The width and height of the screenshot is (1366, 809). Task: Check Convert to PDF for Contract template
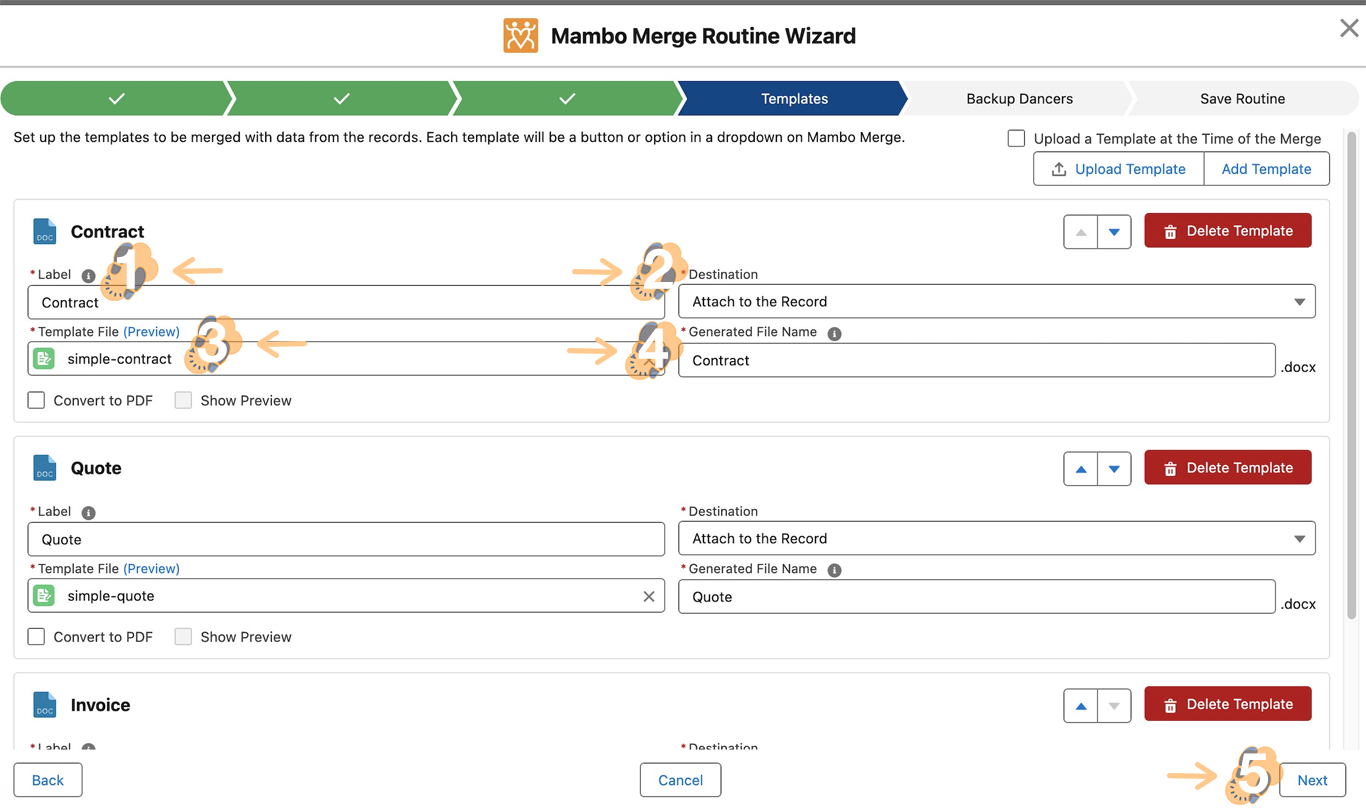[37, 400]
